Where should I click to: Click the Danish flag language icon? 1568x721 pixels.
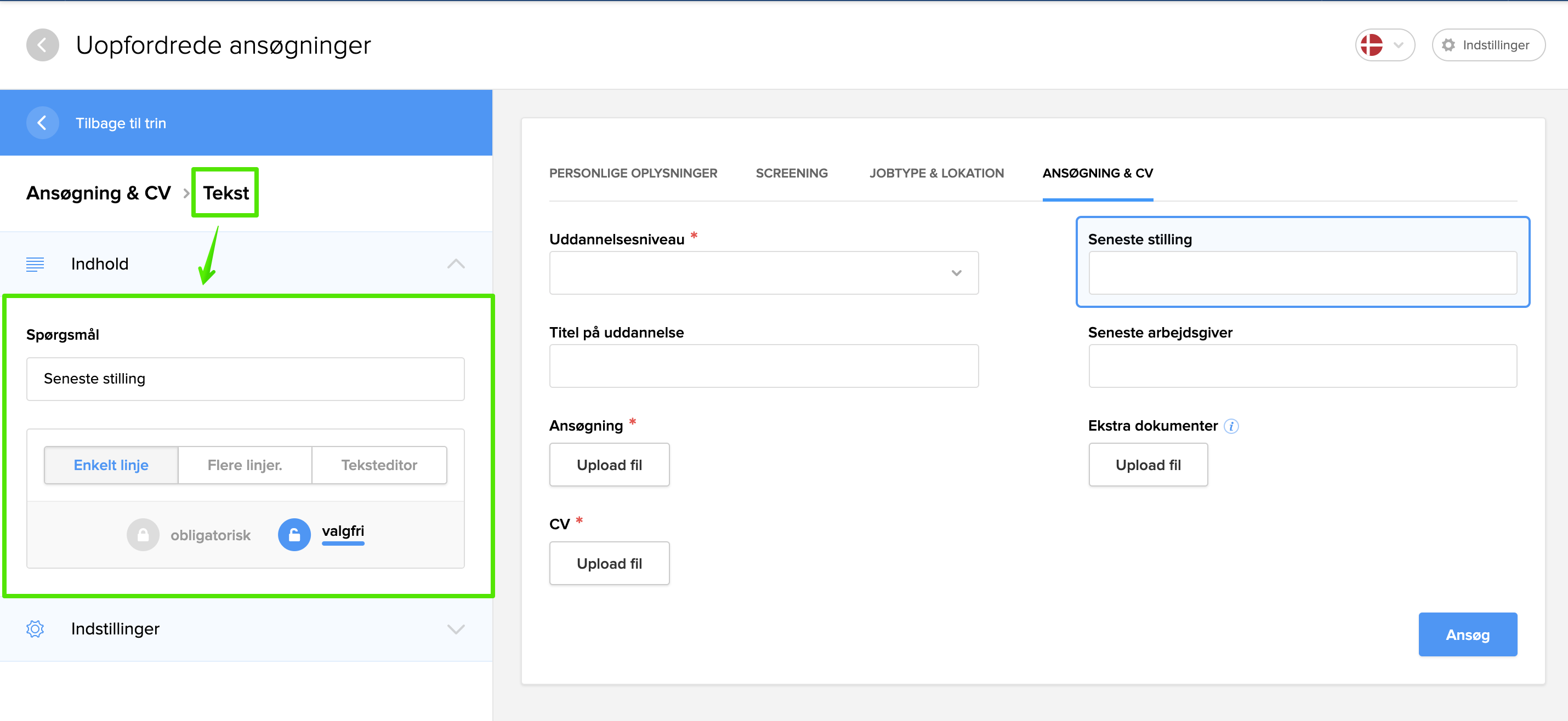coord(1371,45)
